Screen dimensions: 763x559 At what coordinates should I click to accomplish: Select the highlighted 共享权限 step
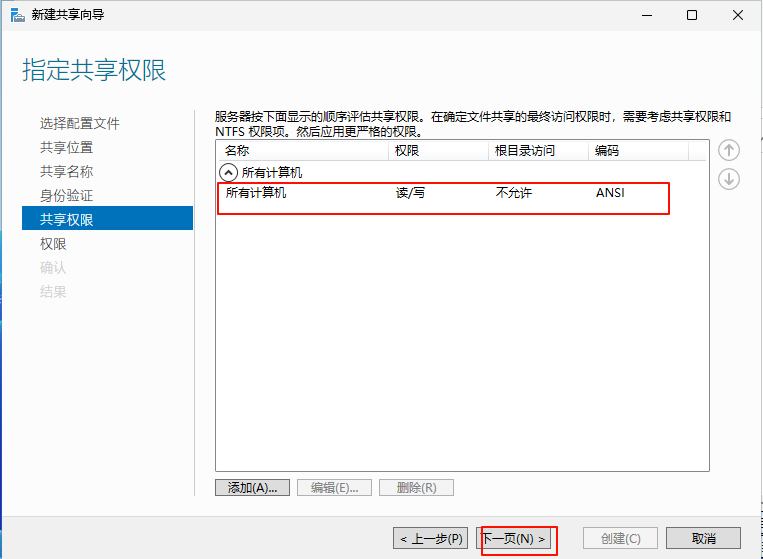67,219
